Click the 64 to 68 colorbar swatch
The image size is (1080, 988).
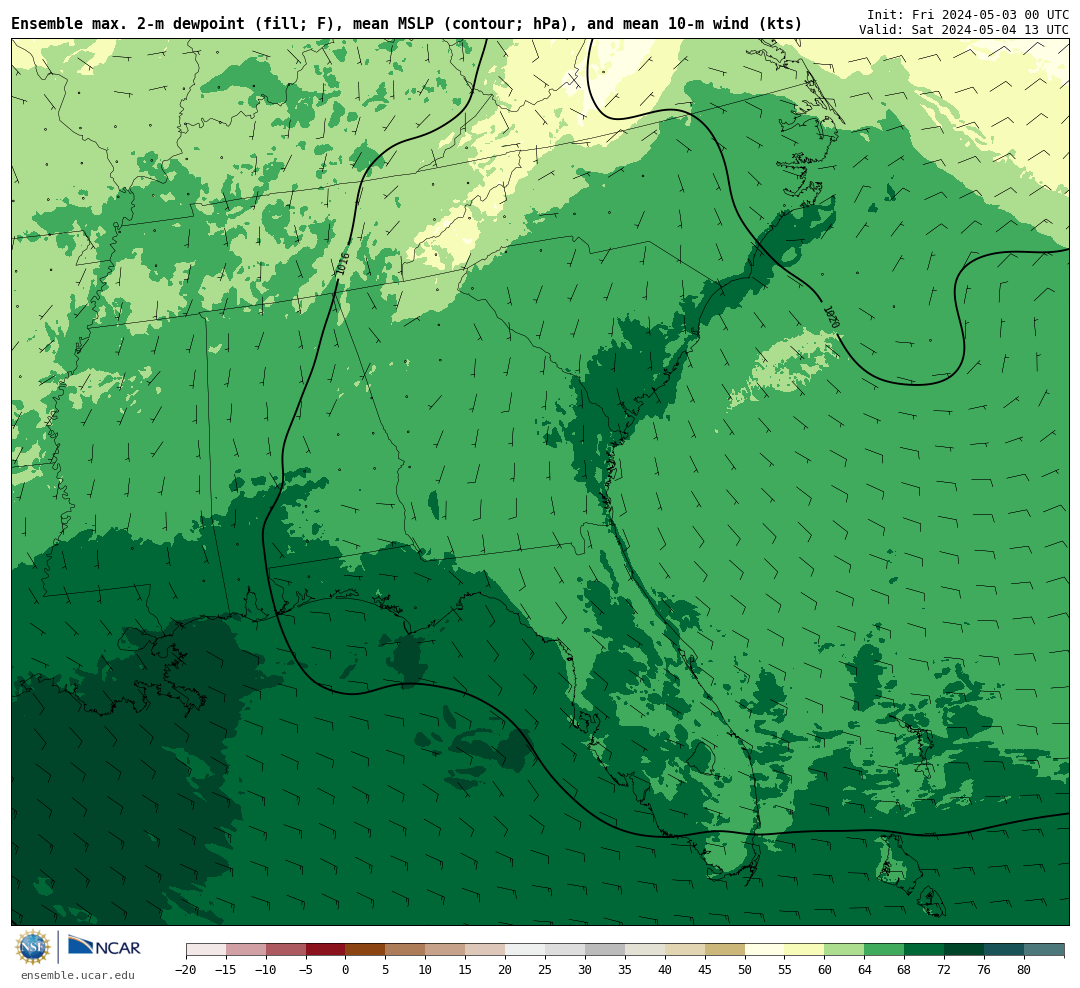[x=884, y=950]
